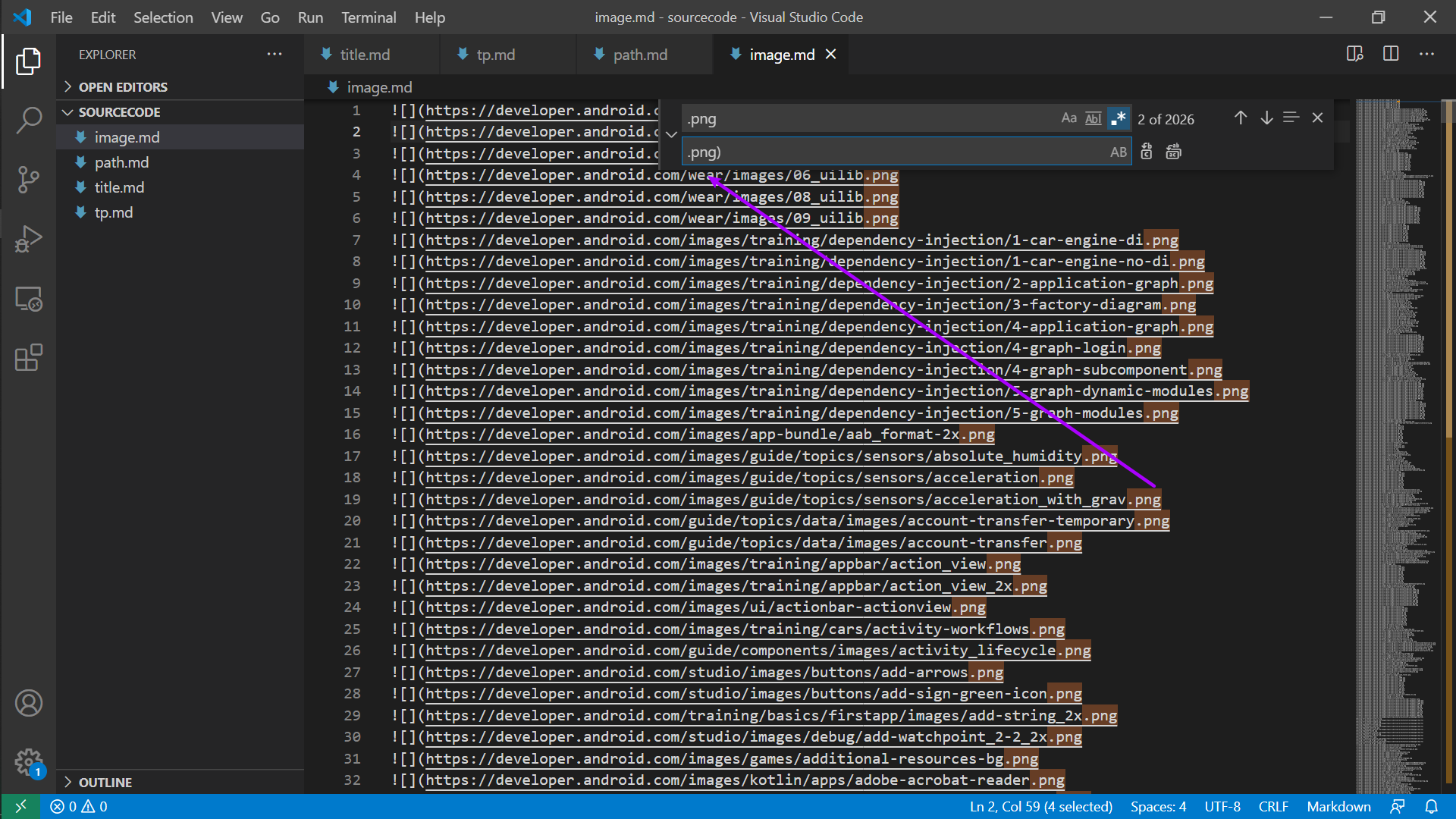Toggle Match Case in find box

click(x=1068, y=118)
